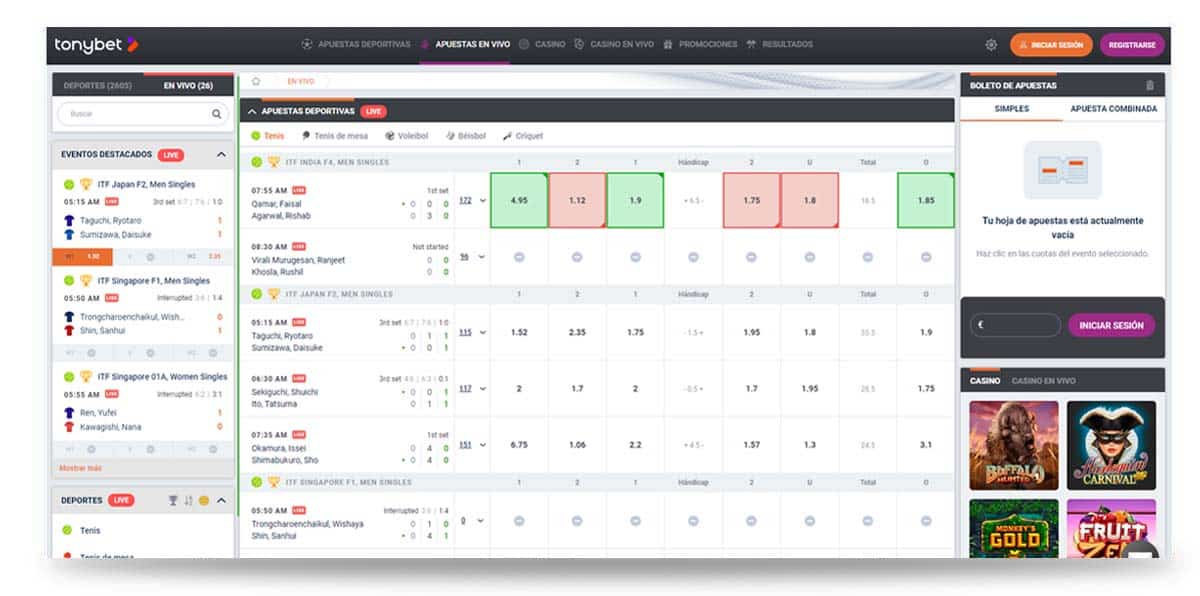Open Casino in top navigation

pos(542,45)
